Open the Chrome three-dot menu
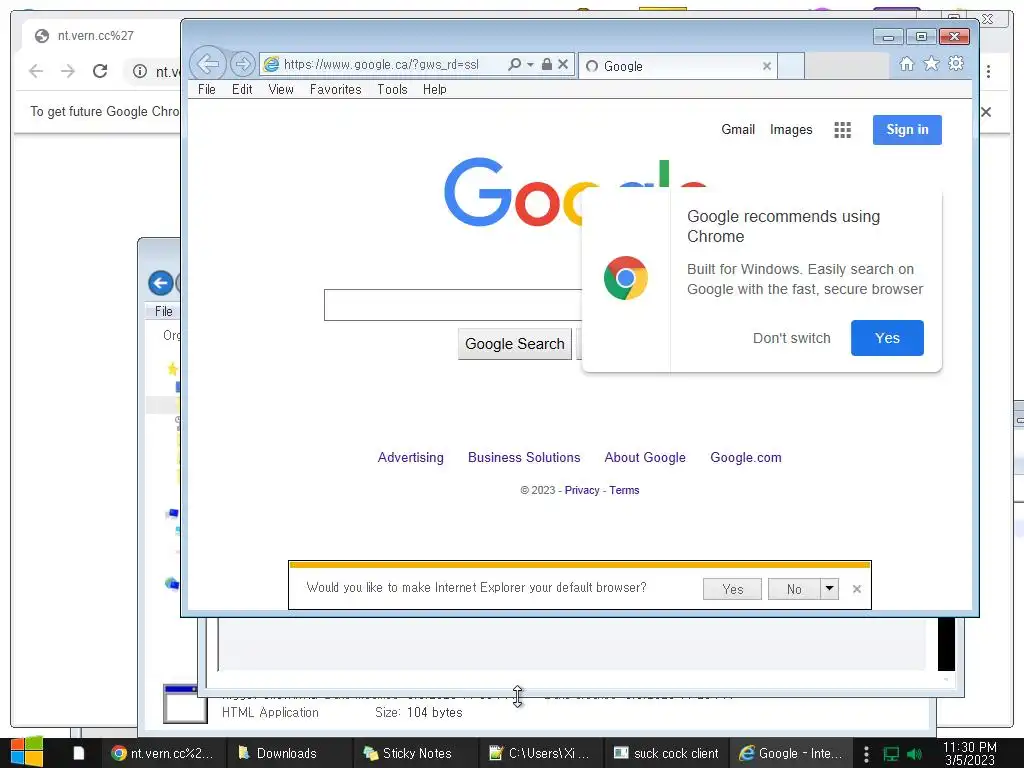This screenshot has height=768, width=1024. click(989, 71)
